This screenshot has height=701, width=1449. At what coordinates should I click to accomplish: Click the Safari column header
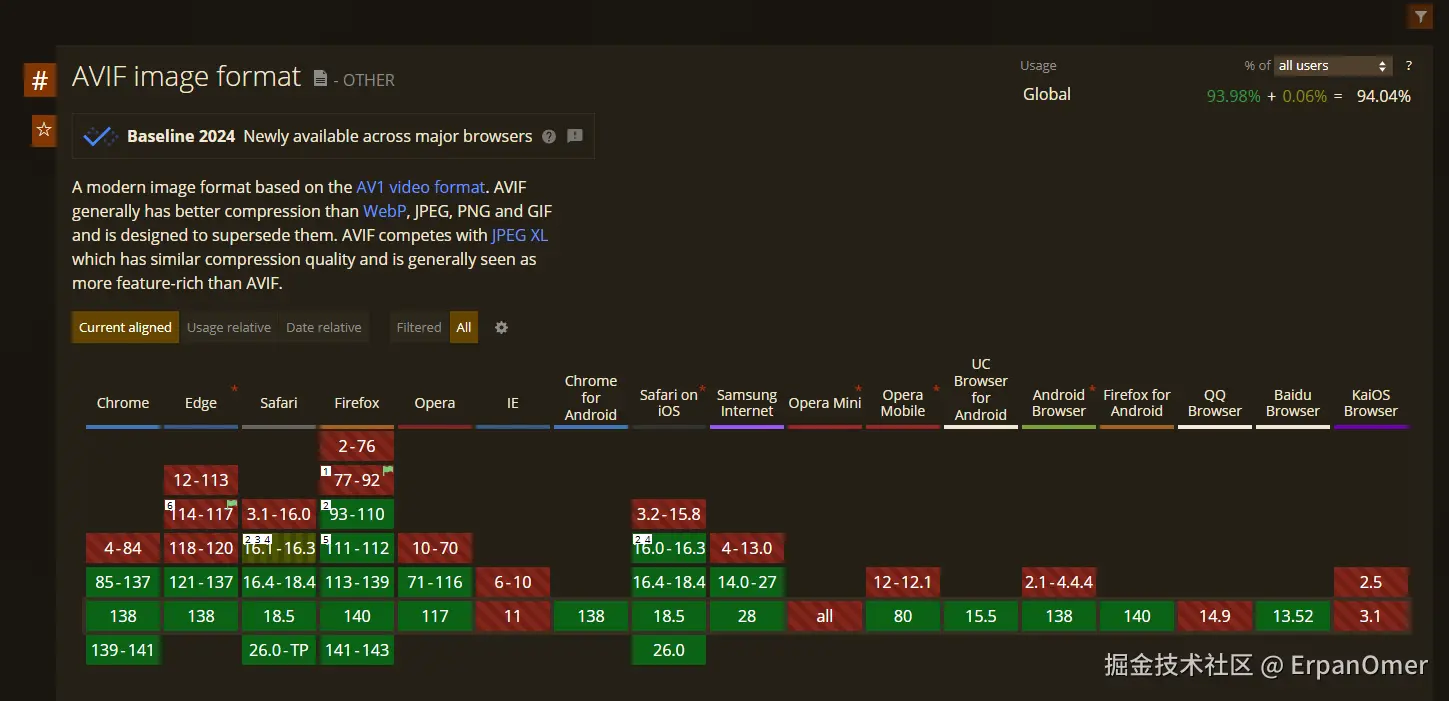point(279,403)
